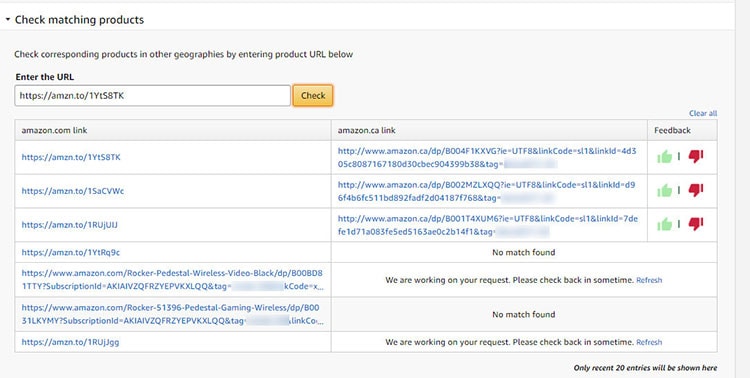Screen dimensions: 750x378
Task: Click the URL input field
Action: (153, 96)
